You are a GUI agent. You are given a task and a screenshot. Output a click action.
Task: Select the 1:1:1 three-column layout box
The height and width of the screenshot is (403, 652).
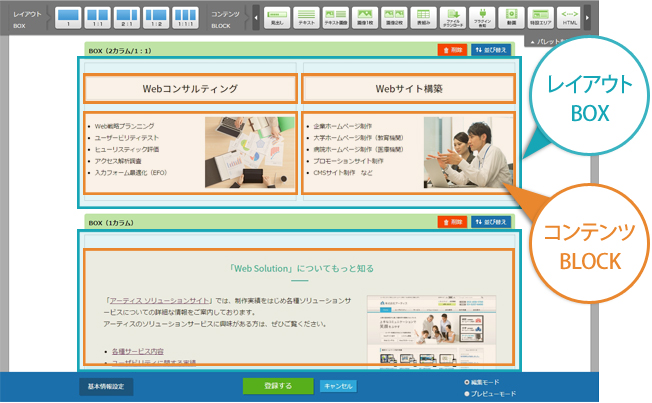(185, 18)
